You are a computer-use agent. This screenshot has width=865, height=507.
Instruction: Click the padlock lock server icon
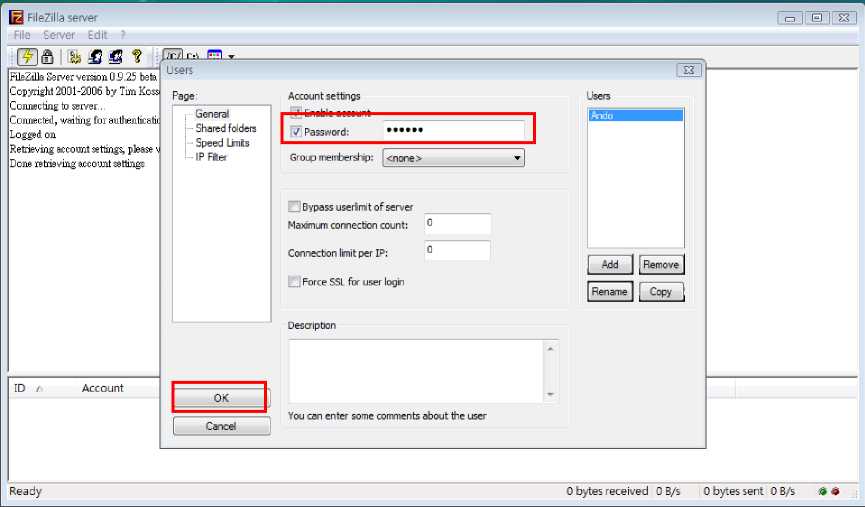(46, 58)
